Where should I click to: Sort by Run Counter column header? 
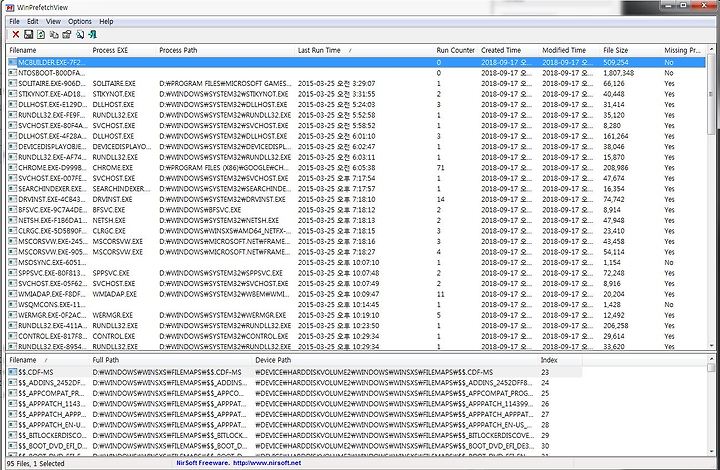[456, 50]
